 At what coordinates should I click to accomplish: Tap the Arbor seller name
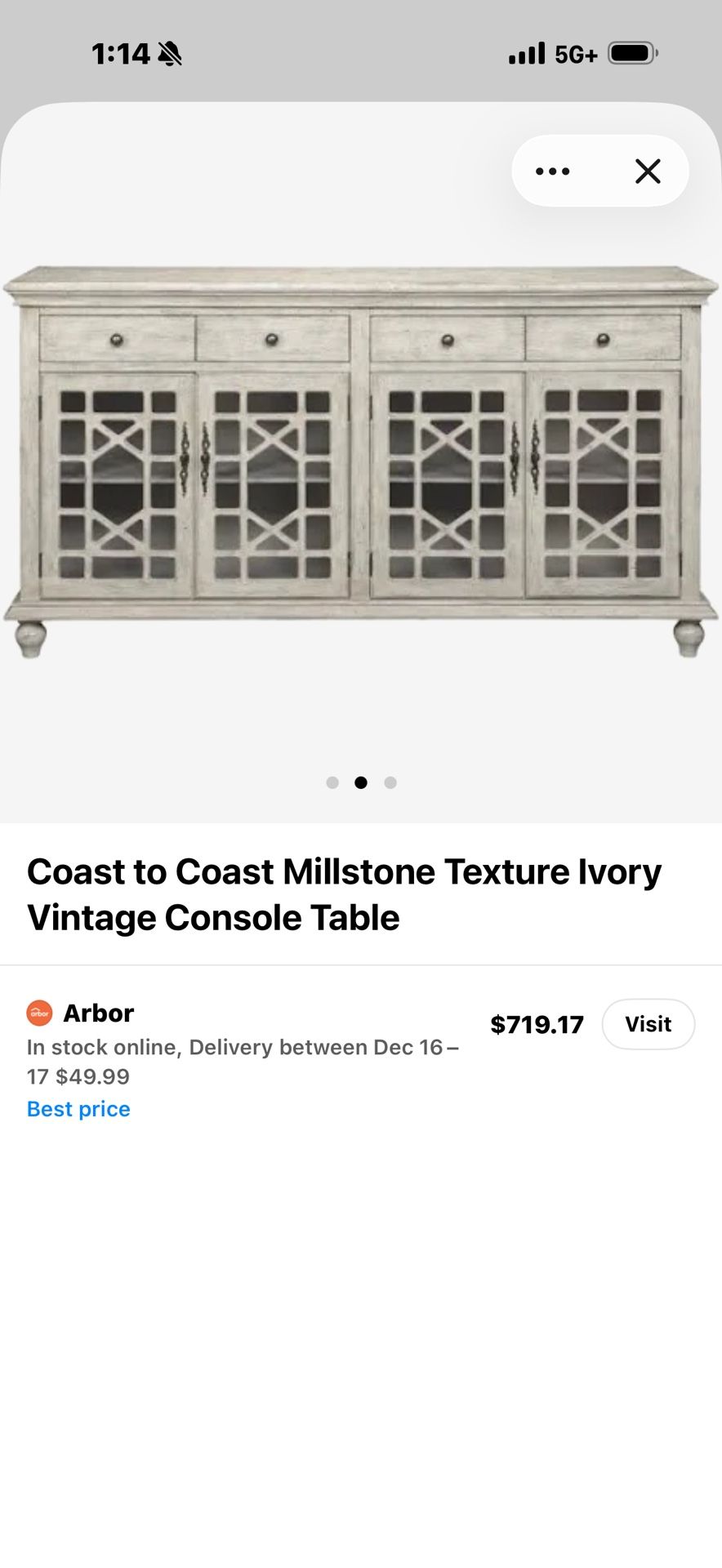[x=98, y=1013]
